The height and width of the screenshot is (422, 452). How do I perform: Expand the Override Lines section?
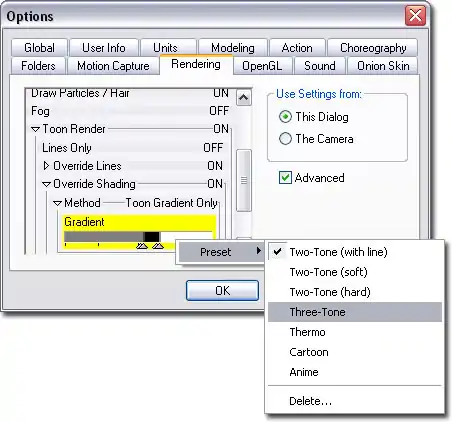click(x=47, y=166)
